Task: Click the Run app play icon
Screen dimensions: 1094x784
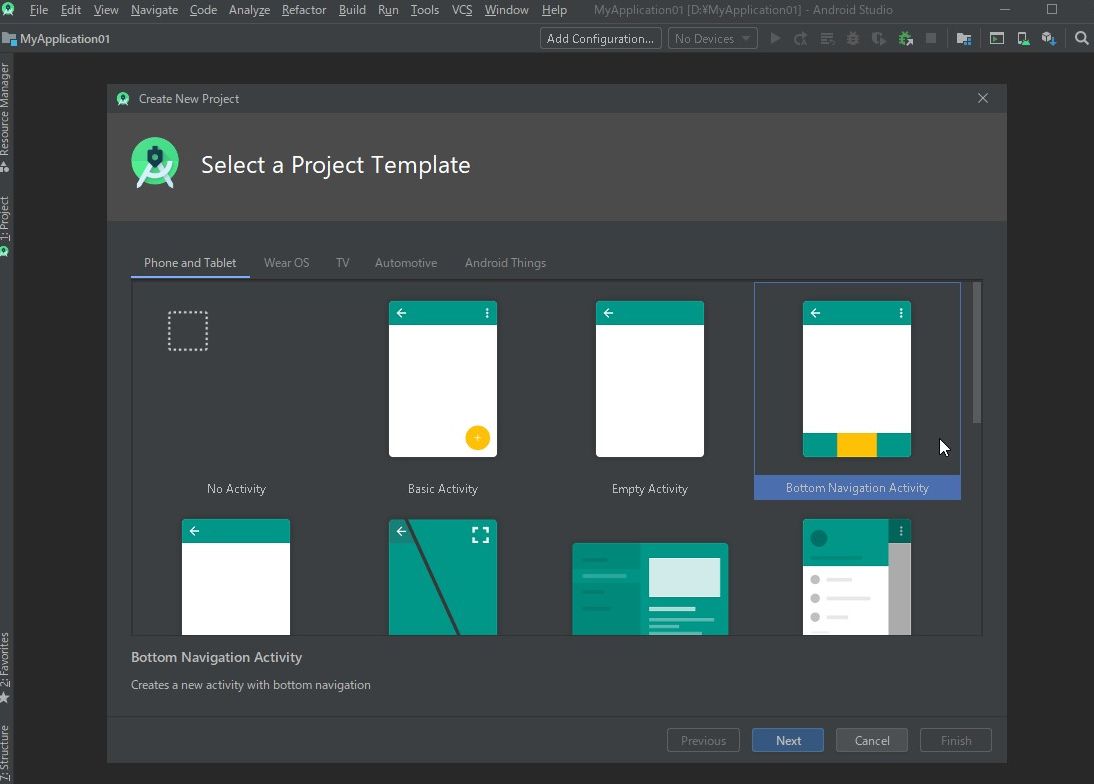Action: [x=776, y=38]
